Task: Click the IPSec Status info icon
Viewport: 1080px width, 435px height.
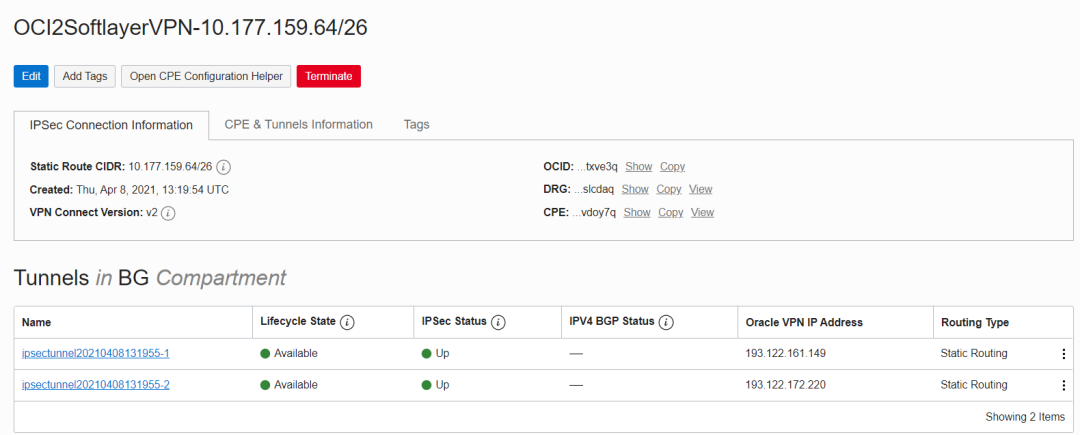Action: point(499,322)
